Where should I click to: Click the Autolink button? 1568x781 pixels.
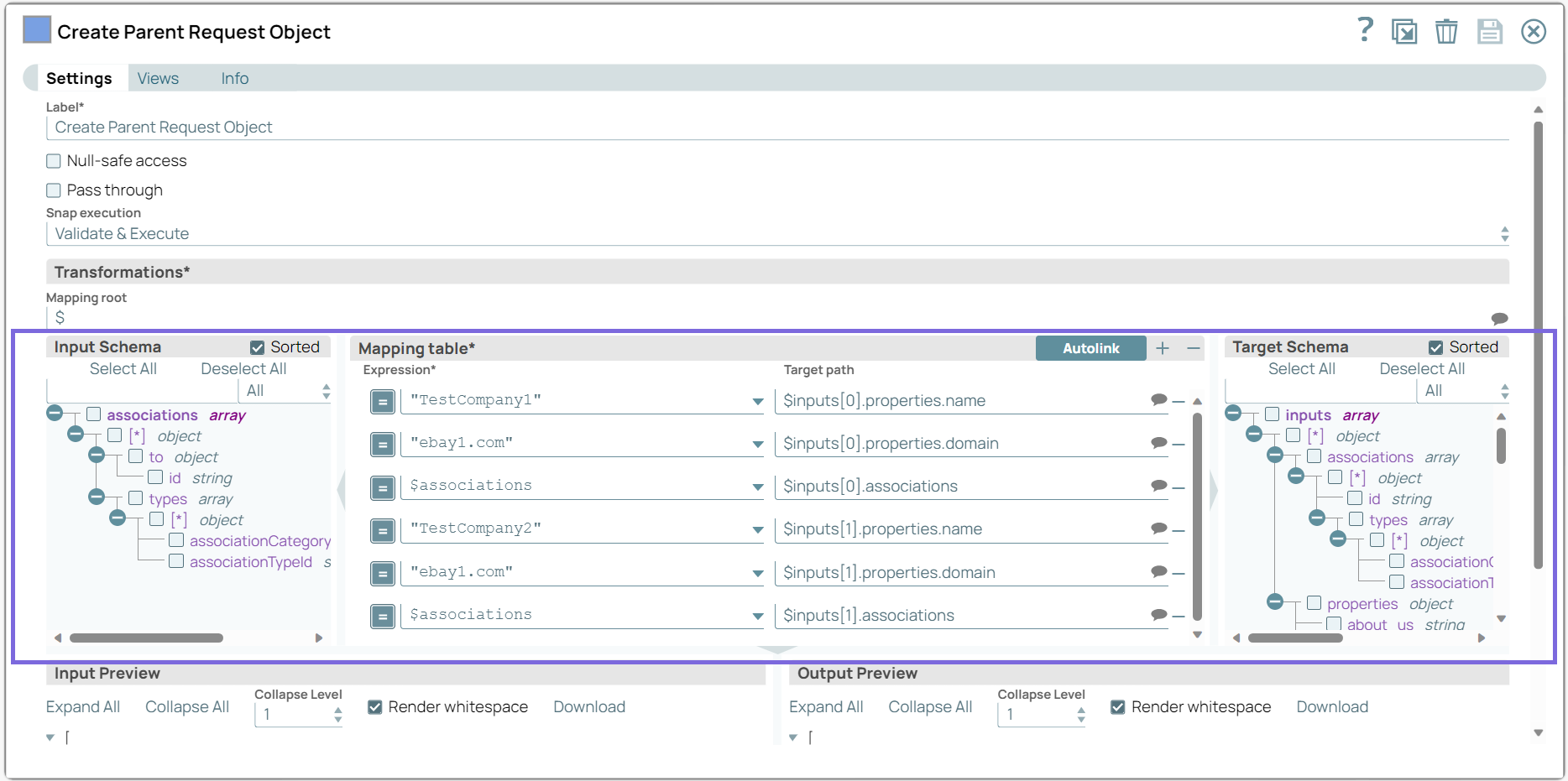(1090, 348)
